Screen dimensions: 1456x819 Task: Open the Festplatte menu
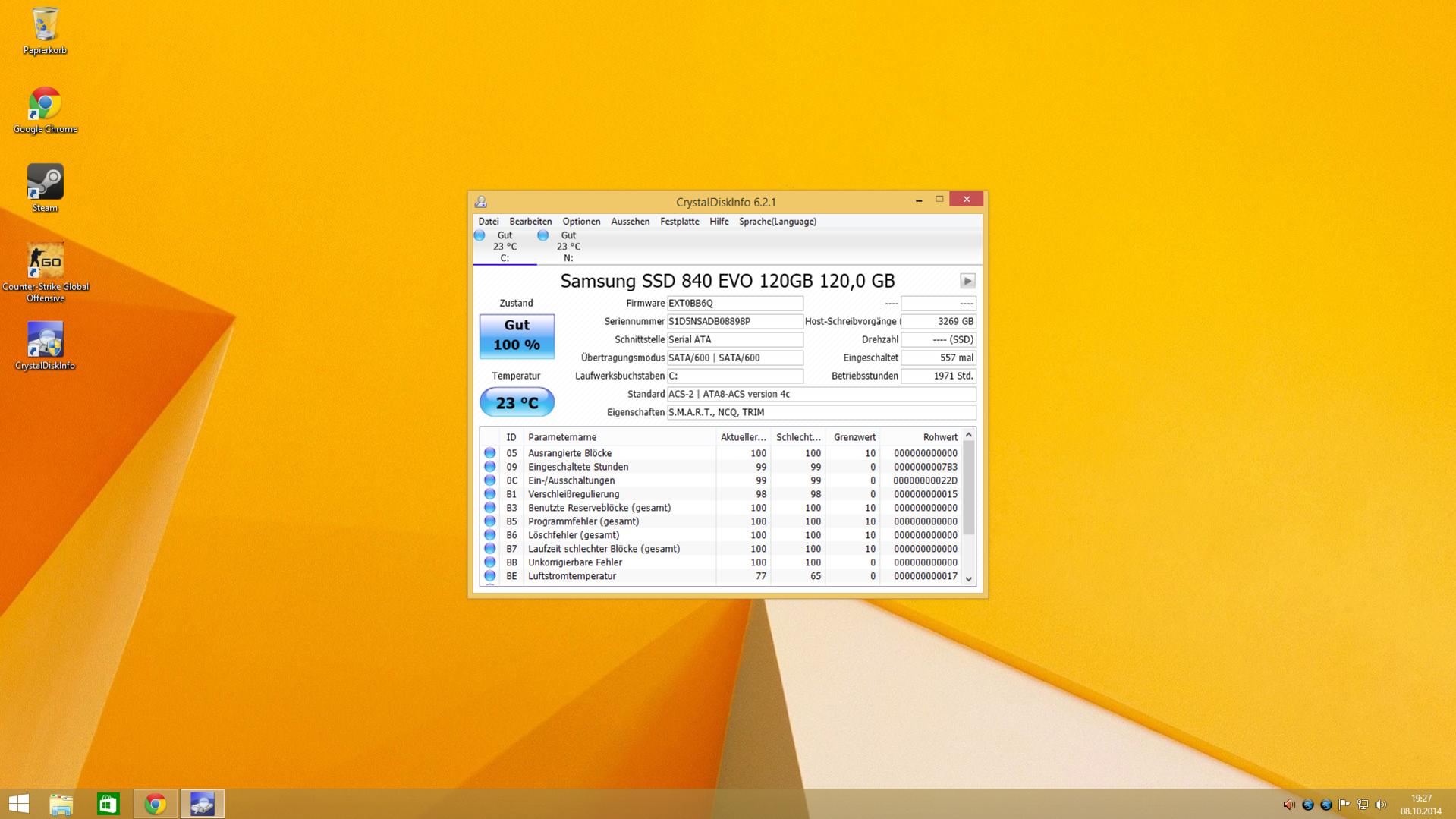(680, 222)
